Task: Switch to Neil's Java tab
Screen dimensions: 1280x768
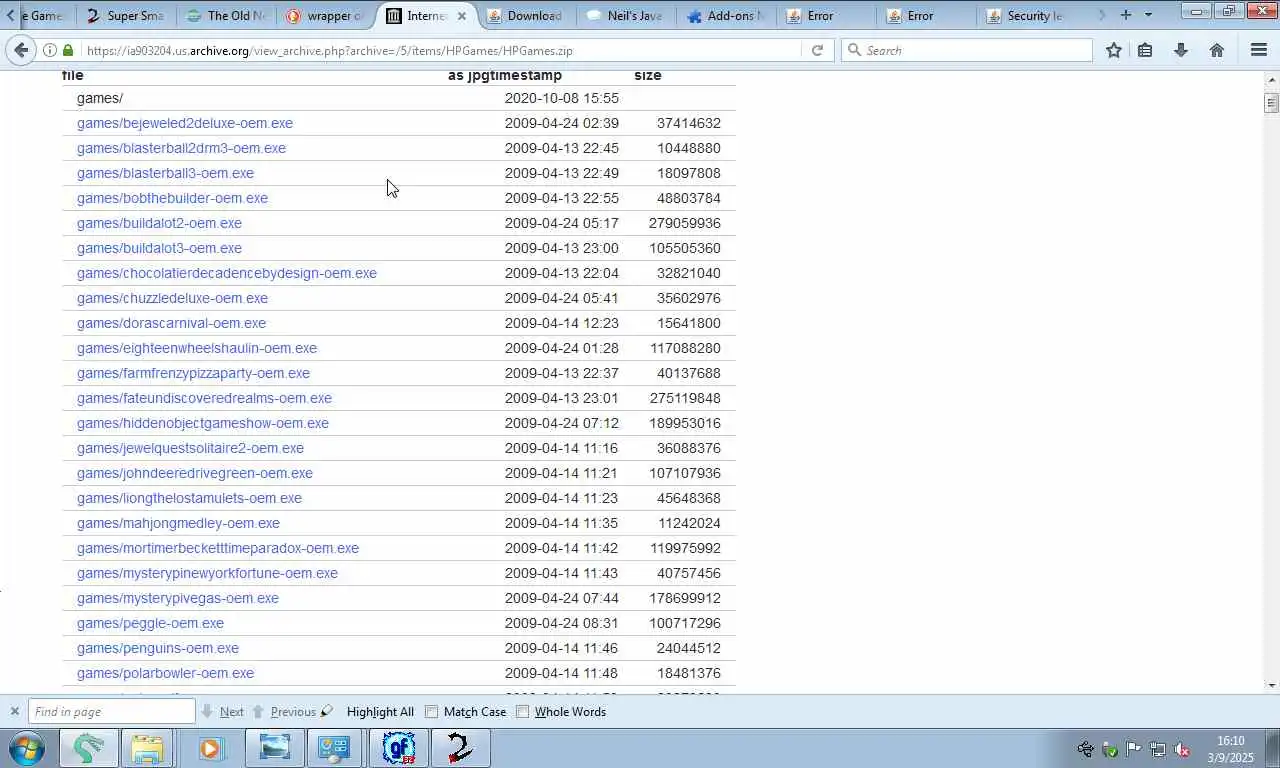Action: (x=625, y=16)
